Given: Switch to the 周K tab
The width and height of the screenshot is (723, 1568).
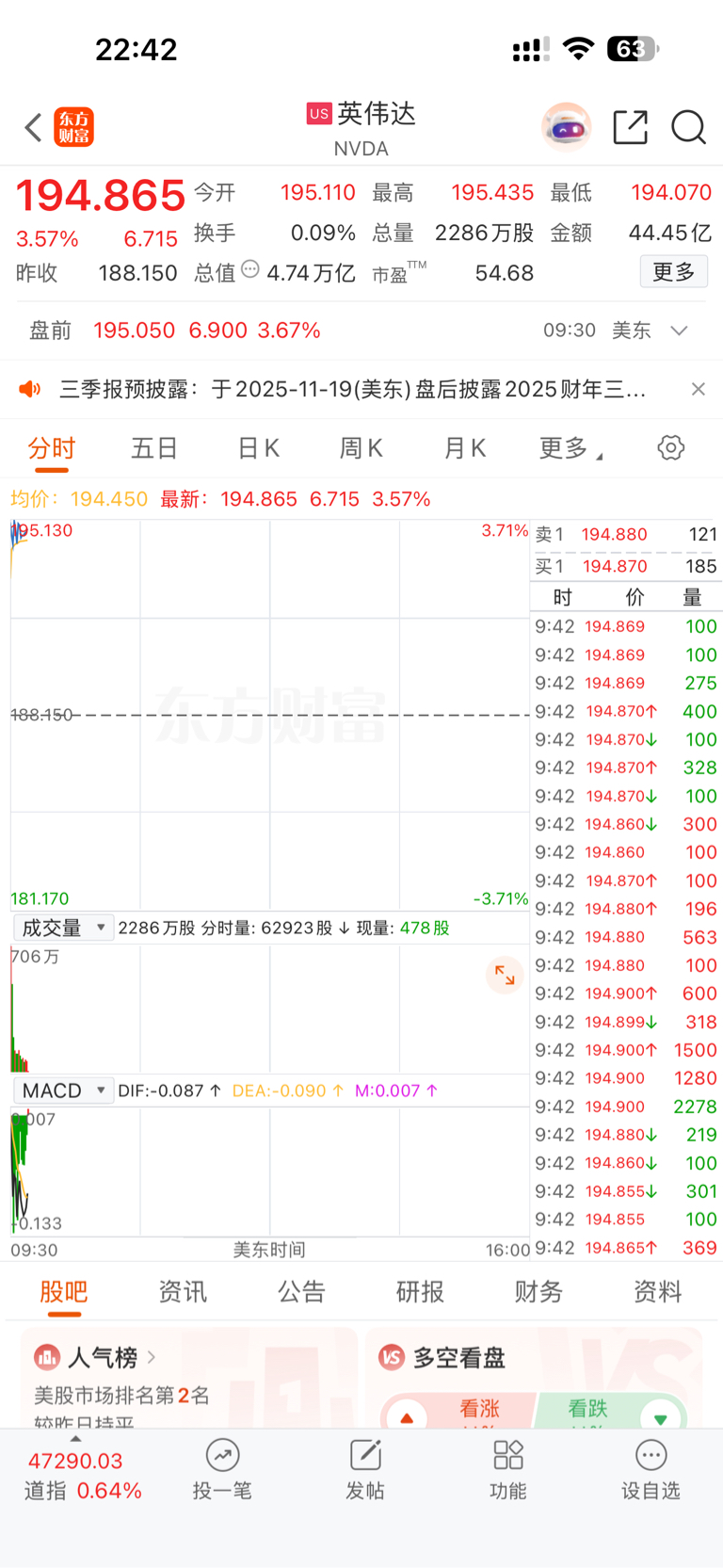Looking at the screenshot, I should pyautogui.click(x=361, y=448).
